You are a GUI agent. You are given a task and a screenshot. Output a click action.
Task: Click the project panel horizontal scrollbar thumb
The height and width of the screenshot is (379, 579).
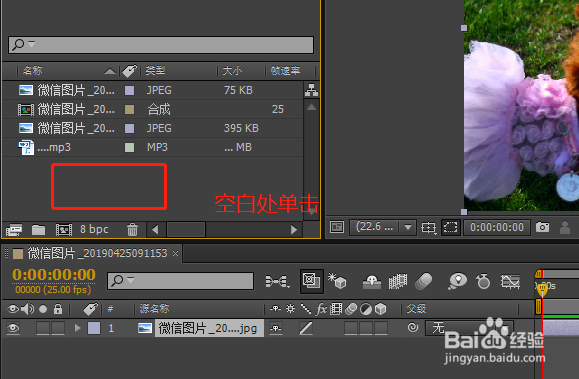tap(186, 230)
